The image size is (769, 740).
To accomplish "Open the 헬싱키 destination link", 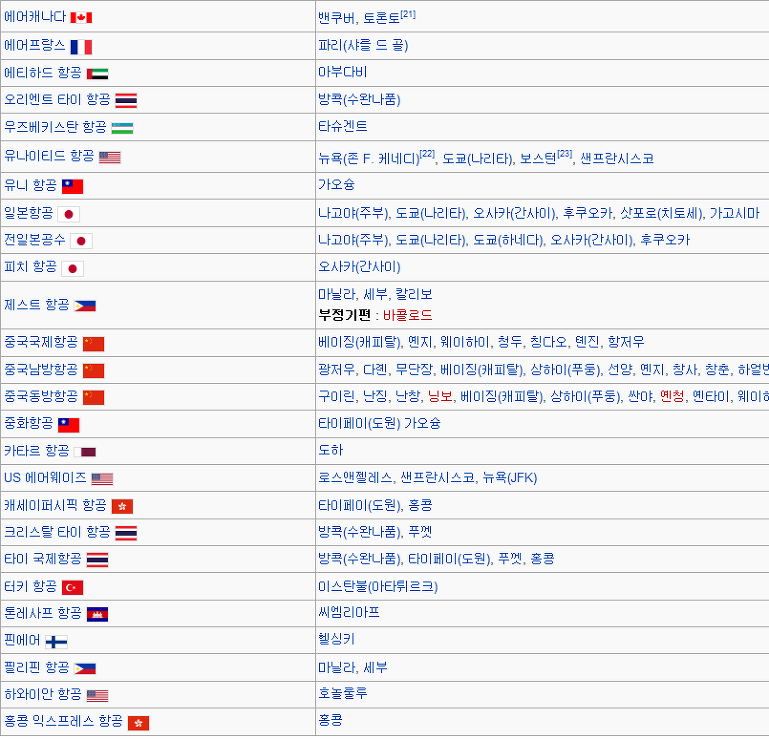I will 336,639.
